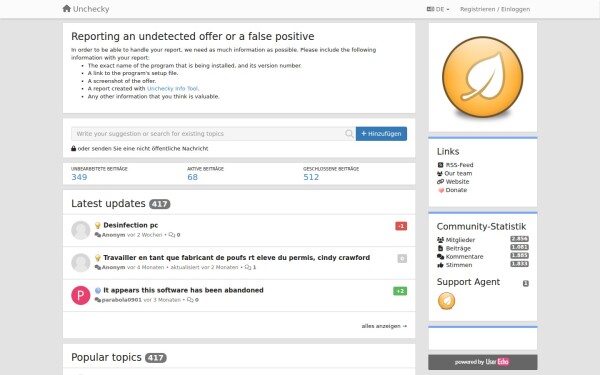Focus the suggestion search input field

click(x=213, y=134)
